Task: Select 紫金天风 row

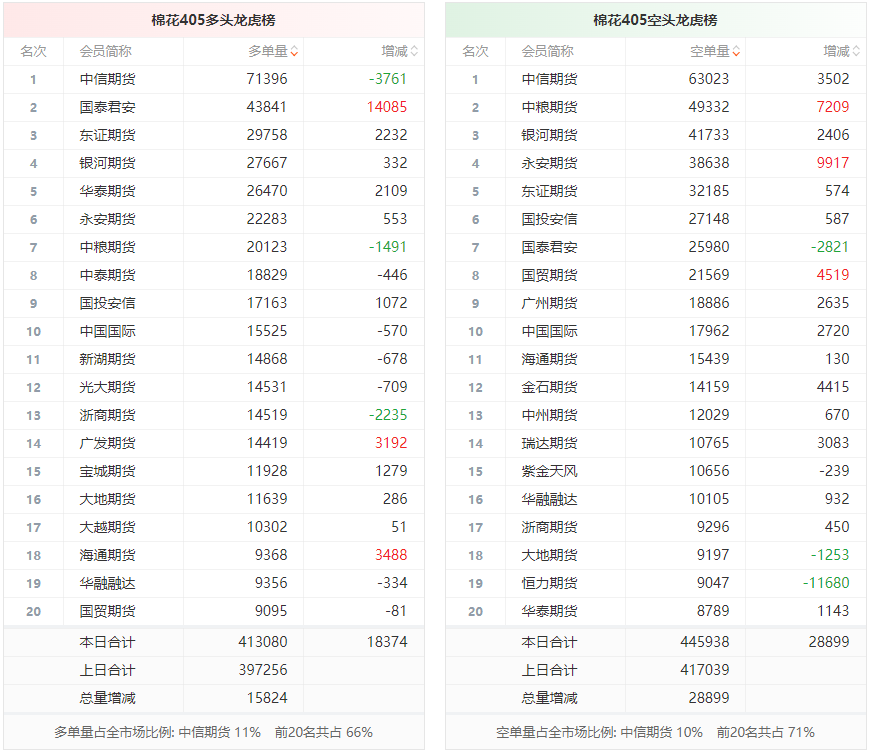Action: [656, 472]
